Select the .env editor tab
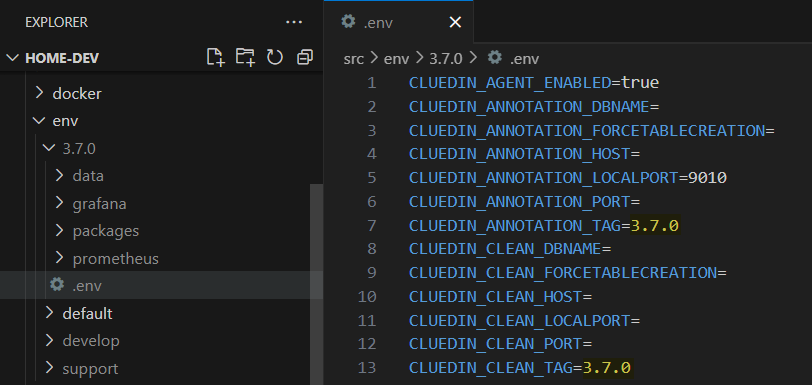This screenshot has height=385, width=812. [398, 22]
